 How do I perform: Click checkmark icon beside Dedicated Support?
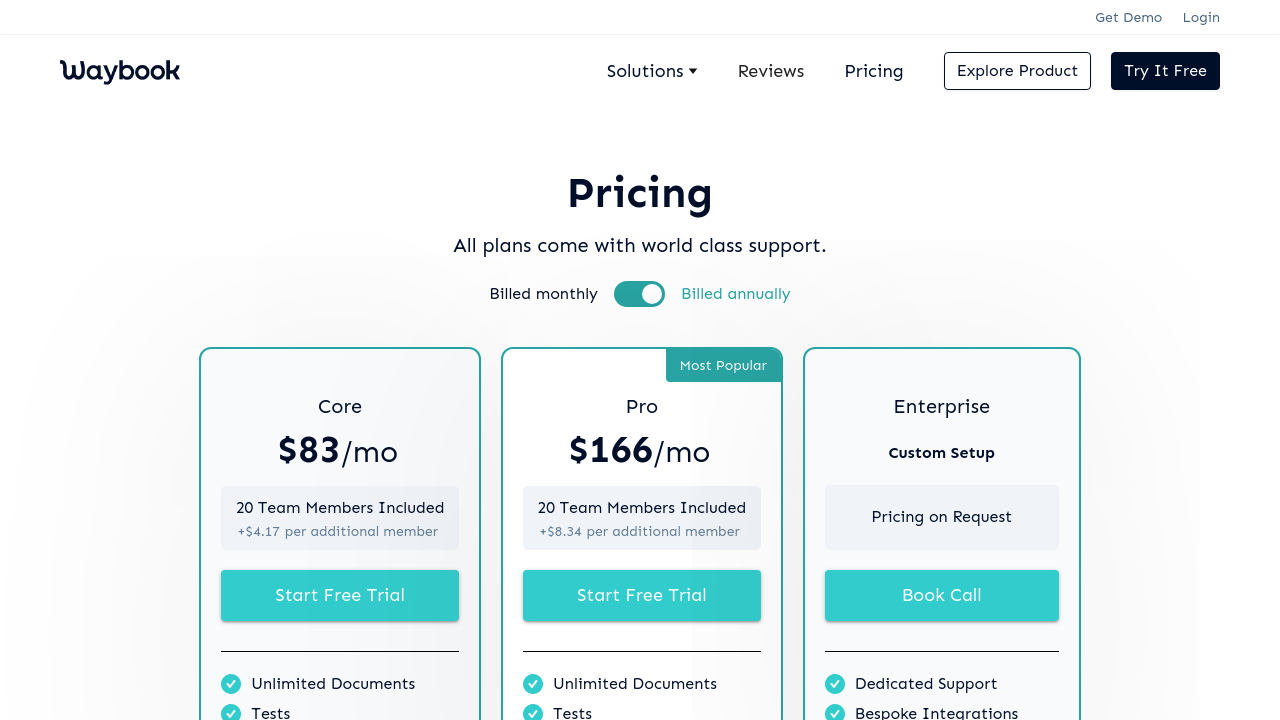coord(835,684)
